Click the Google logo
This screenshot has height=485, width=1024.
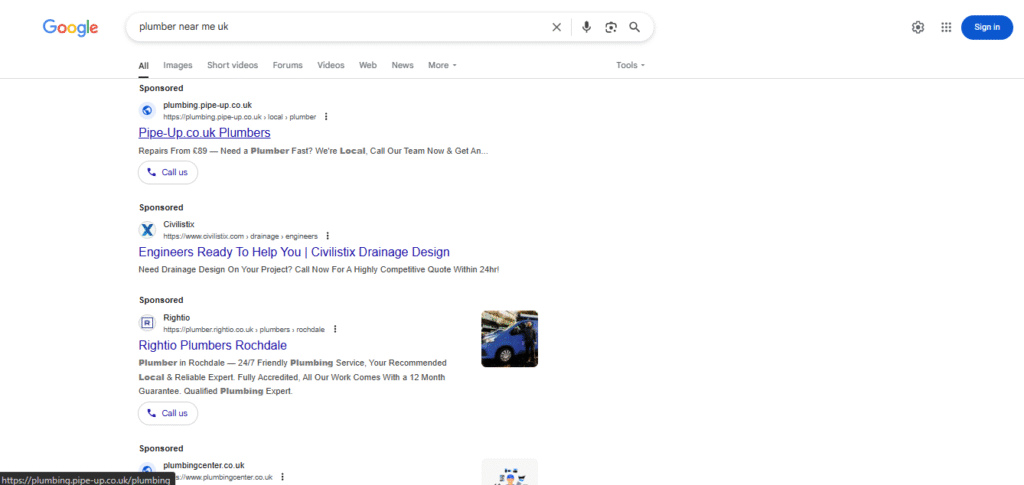[x=71, y=27]
